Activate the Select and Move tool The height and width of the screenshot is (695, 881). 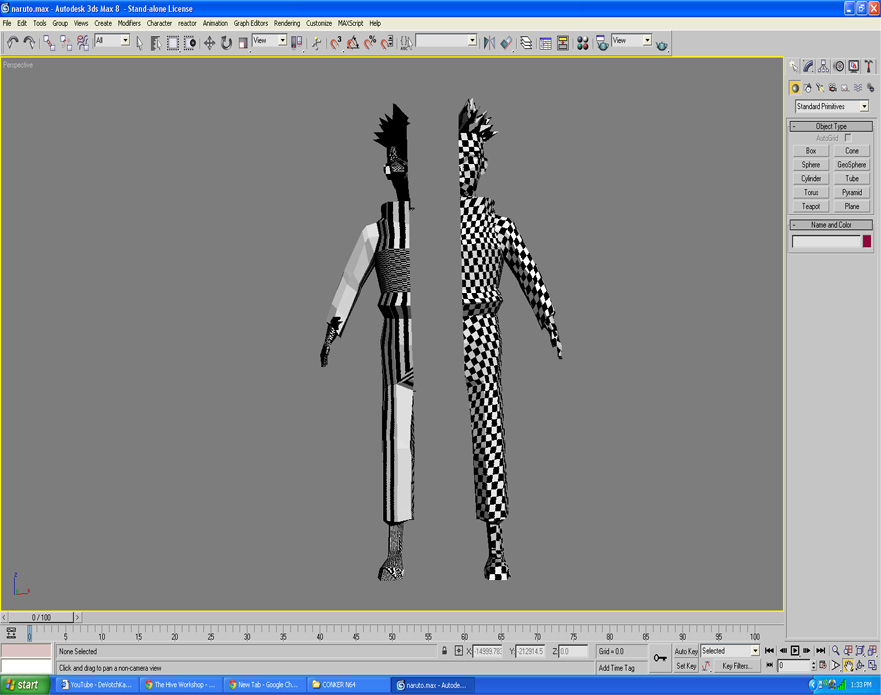point(209,43)
